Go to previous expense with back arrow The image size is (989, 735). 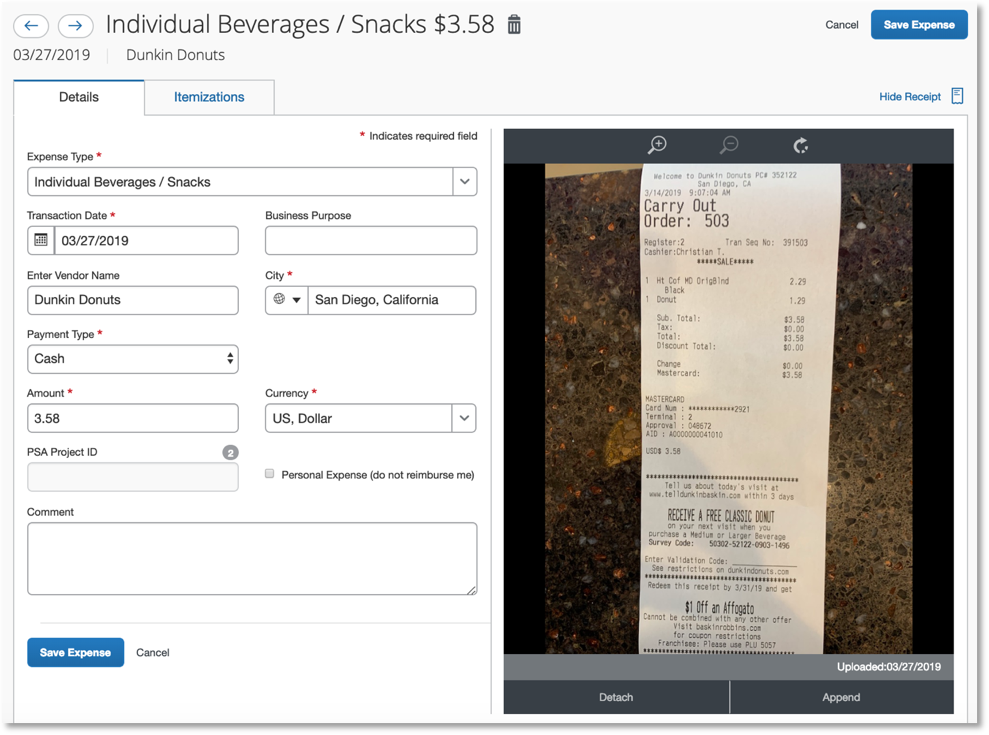coord(31,26)
